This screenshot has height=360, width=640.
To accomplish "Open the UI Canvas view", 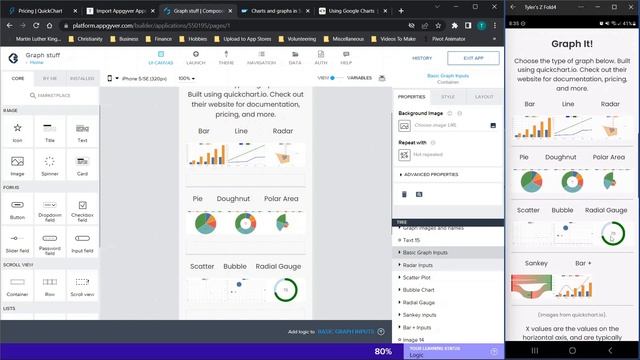I will point(160,58).
